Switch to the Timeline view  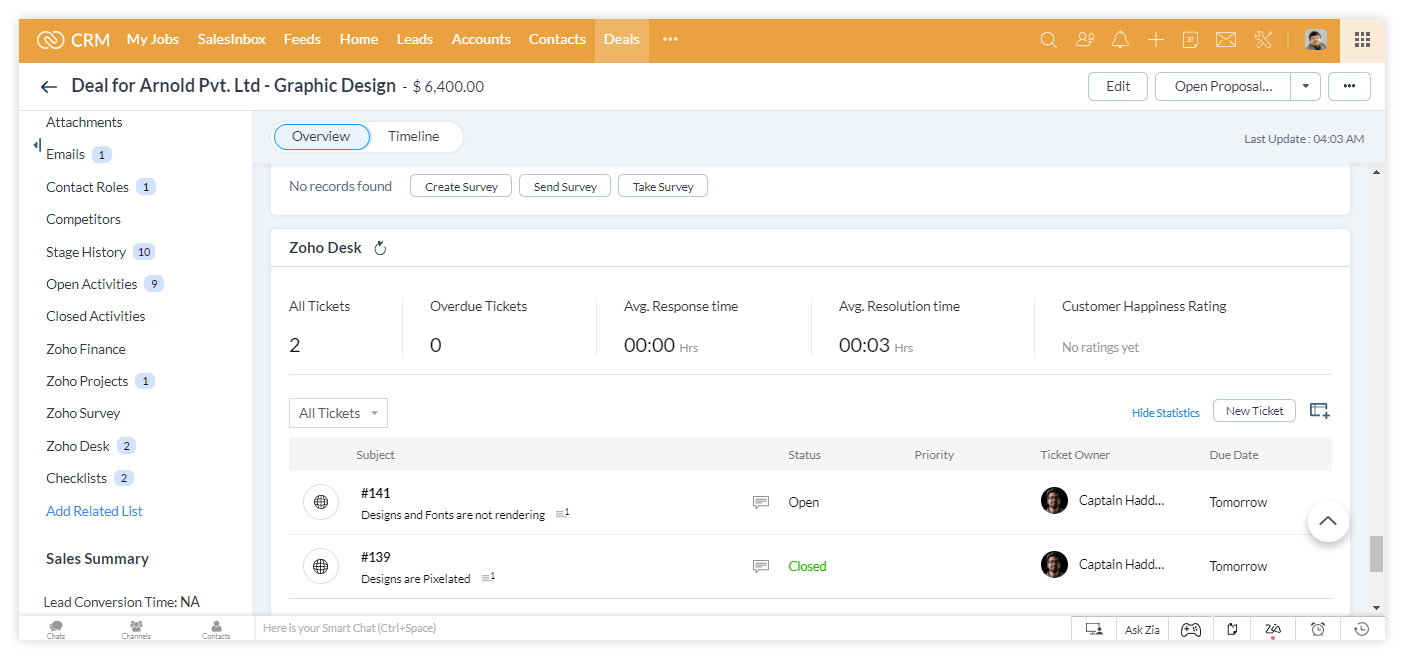pyautogui.click(x=414, y=137)
